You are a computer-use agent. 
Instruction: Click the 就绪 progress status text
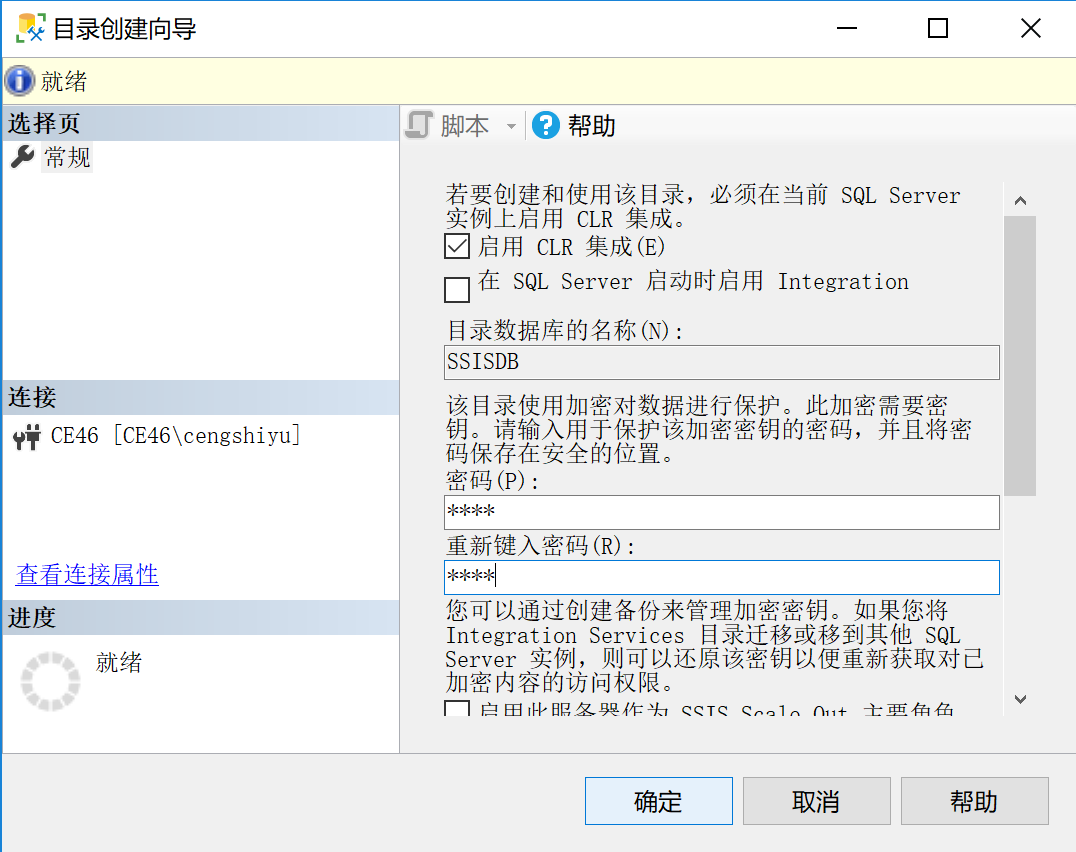[x=119, y=663]
